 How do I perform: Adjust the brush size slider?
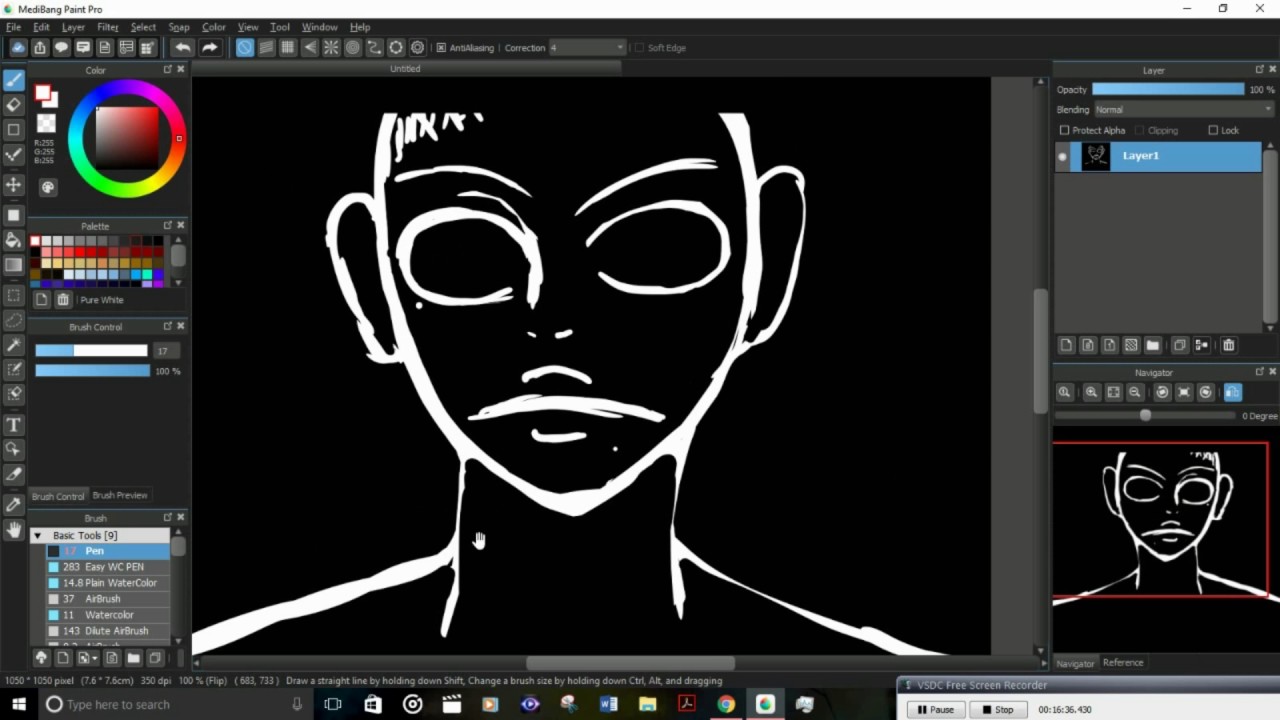point(91,350)
